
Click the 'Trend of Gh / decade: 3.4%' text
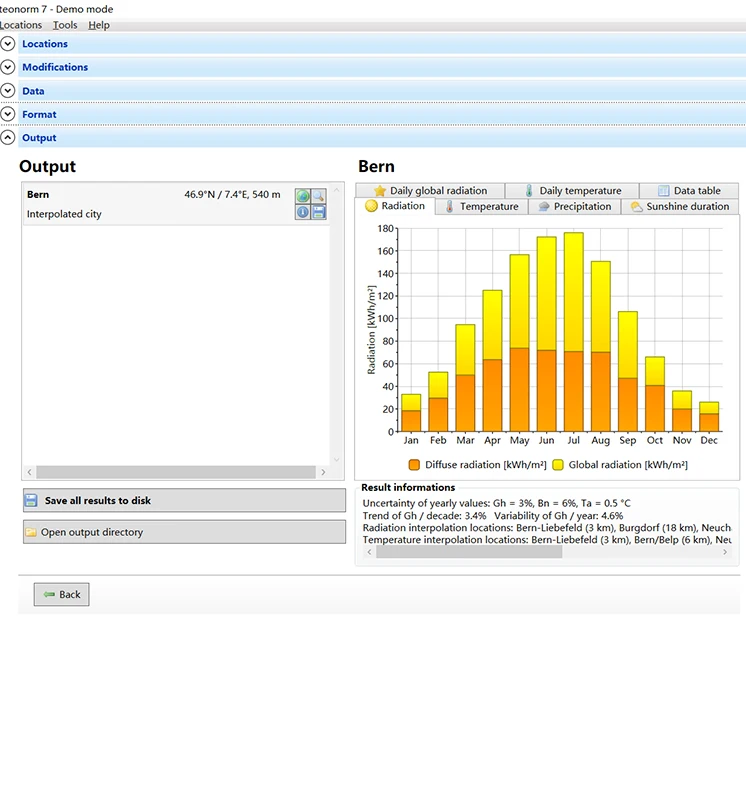point(424,515)
